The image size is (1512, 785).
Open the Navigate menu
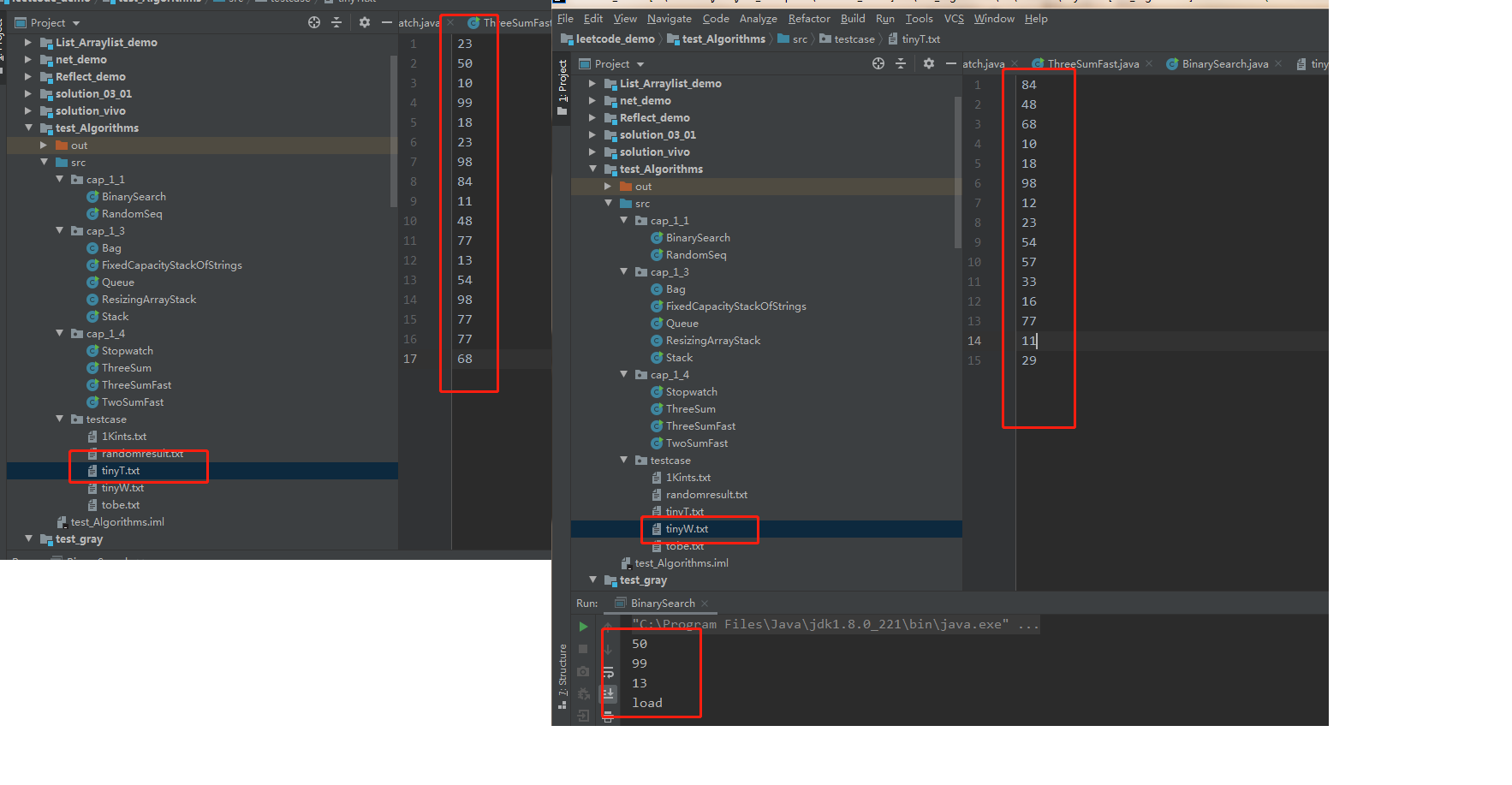click(x=669, y=18)
